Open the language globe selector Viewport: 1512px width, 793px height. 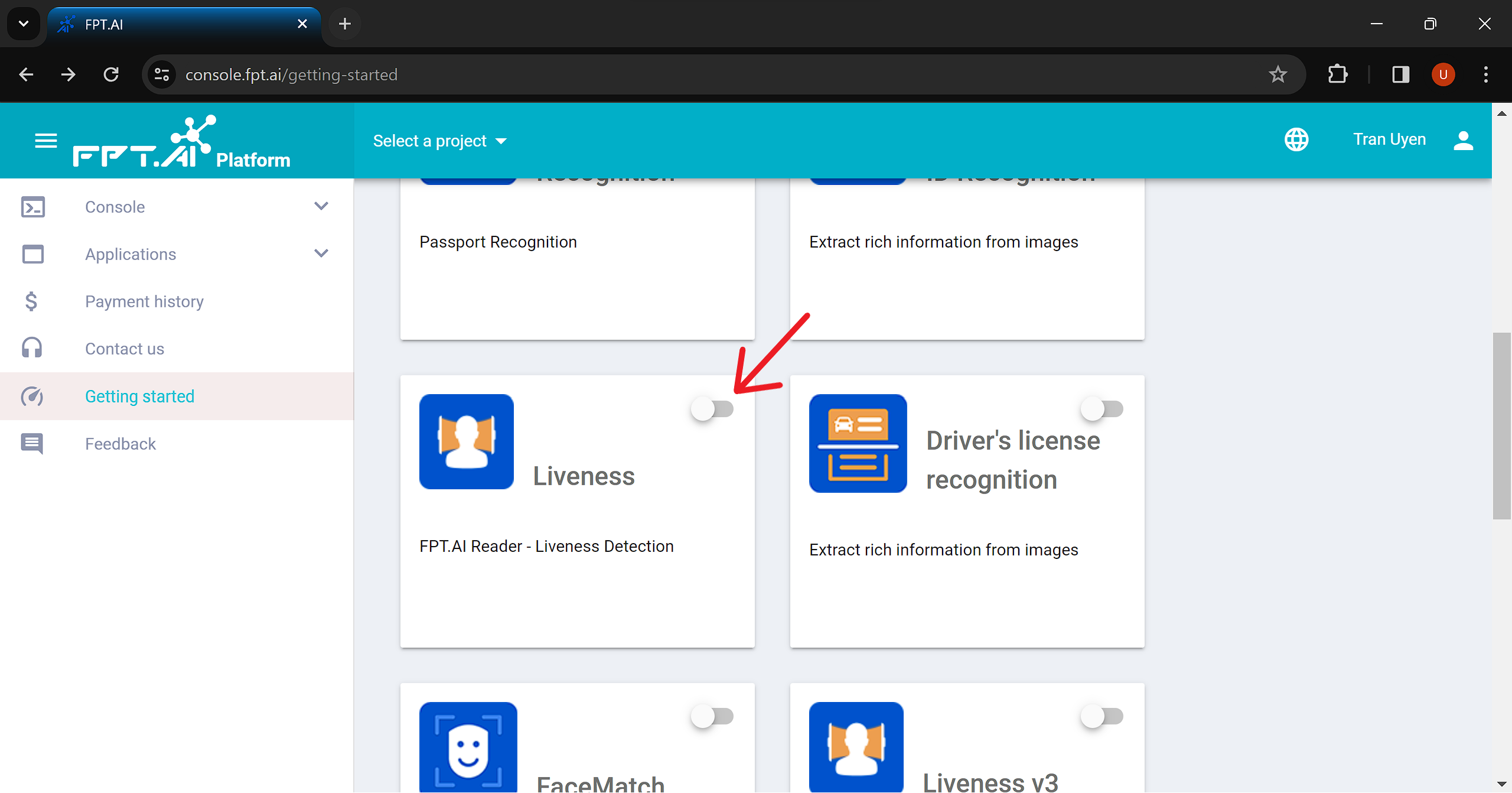pyautogui.click(x=1296, y=139)
